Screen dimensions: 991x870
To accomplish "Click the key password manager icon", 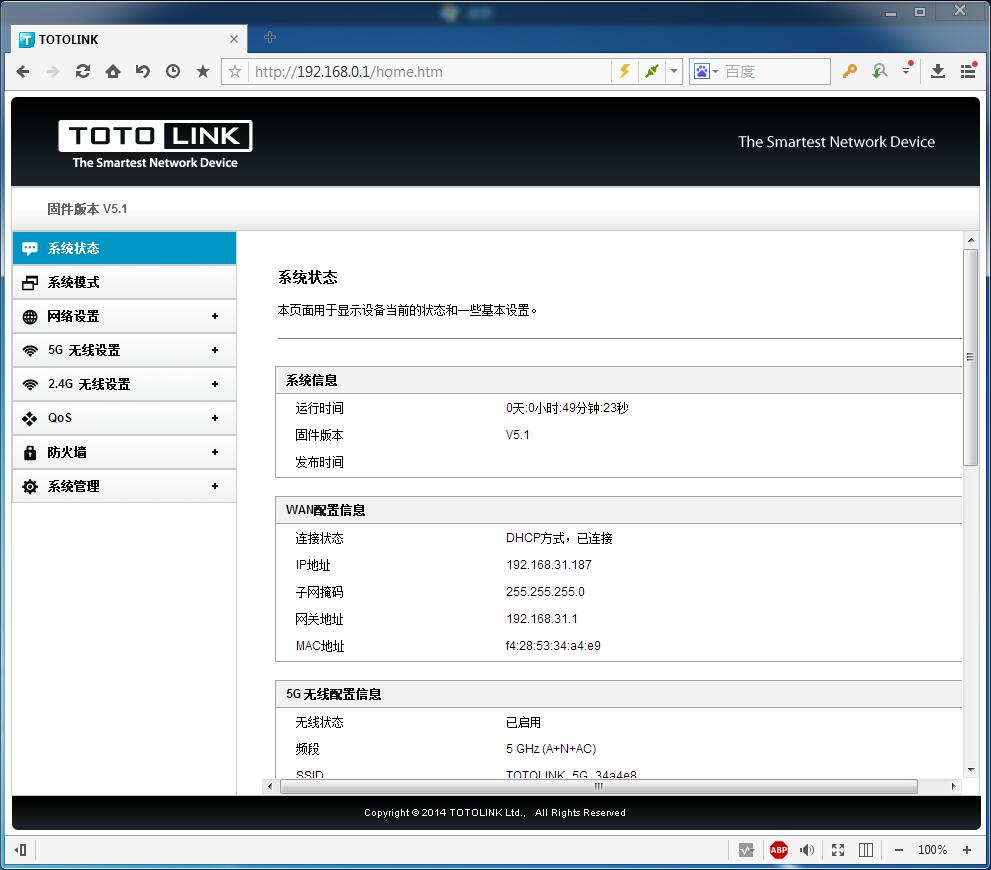I will pos(849,71).
